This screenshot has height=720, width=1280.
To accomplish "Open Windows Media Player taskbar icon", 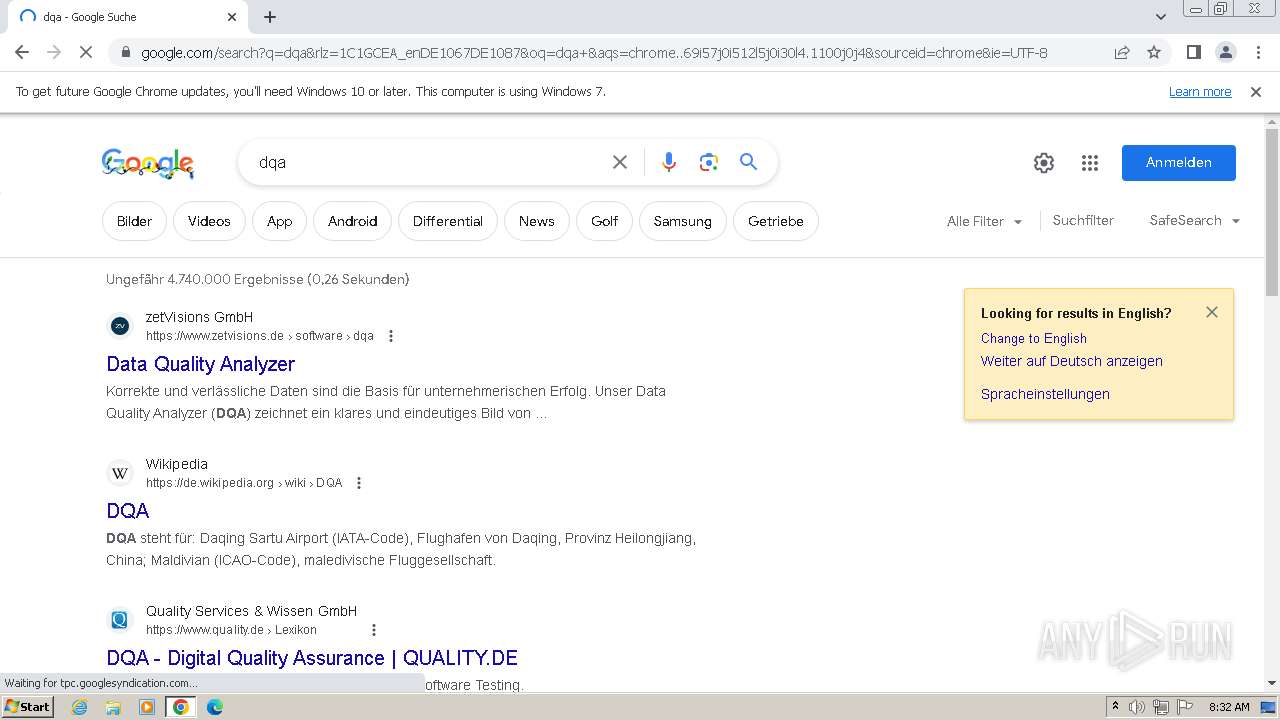I will [147, 707].
